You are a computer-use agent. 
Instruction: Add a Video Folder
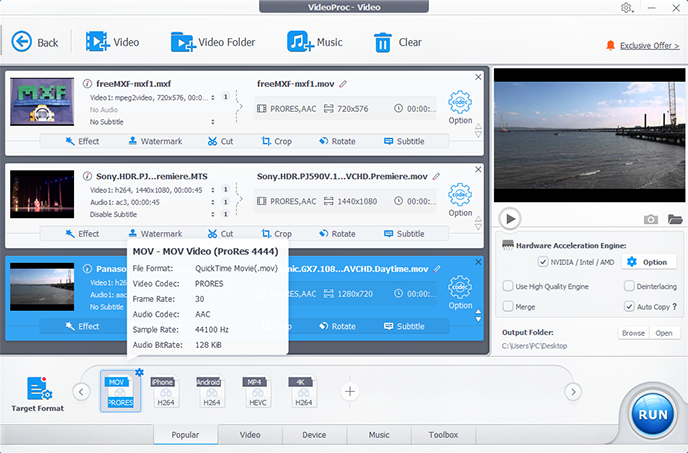click(x=213, y=42)
